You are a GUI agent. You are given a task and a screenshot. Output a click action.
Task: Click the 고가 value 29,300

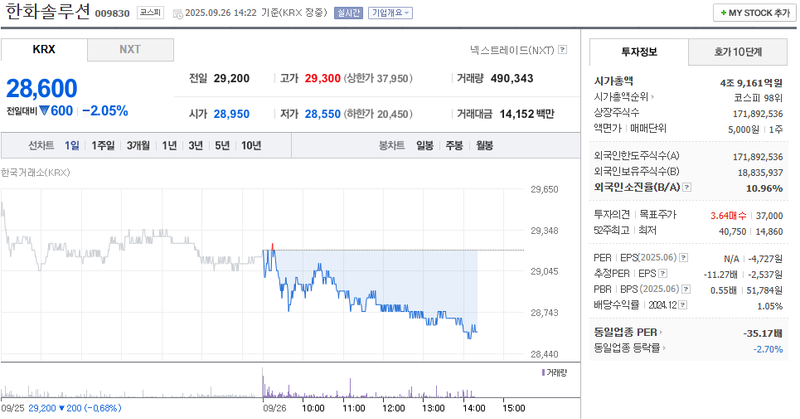point(322,79)
